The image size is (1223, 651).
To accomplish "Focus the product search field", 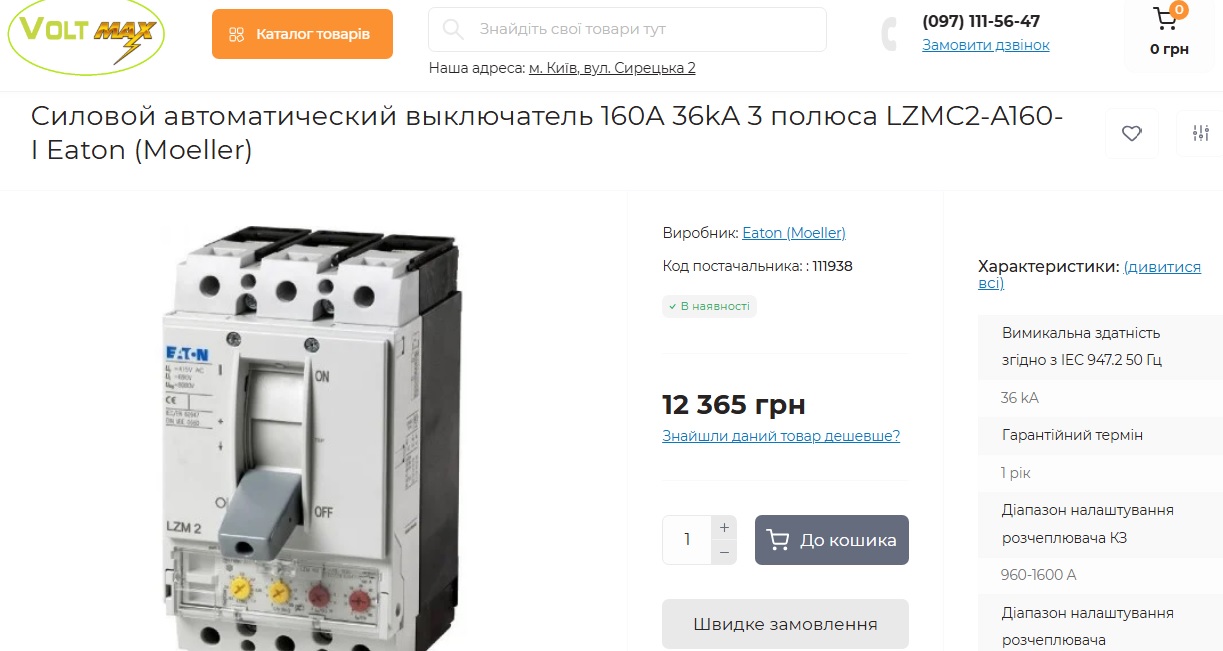I will point(627,29).
